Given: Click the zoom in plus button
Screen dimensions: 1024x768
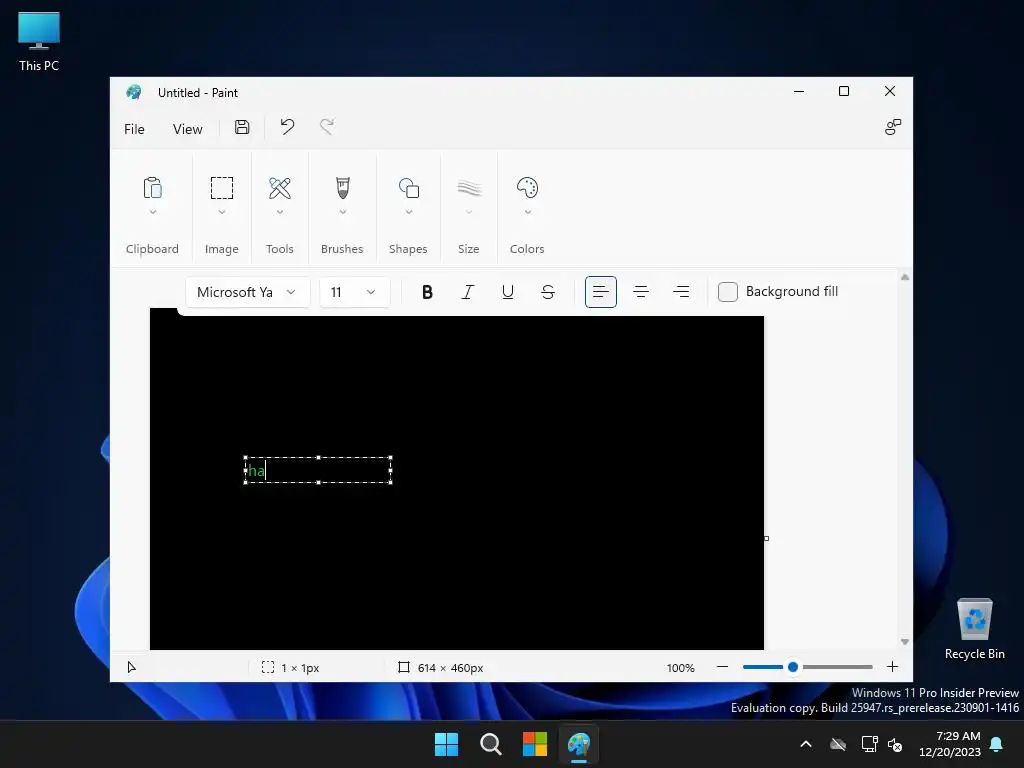Looking at the screenshot, I should [893, 667].
